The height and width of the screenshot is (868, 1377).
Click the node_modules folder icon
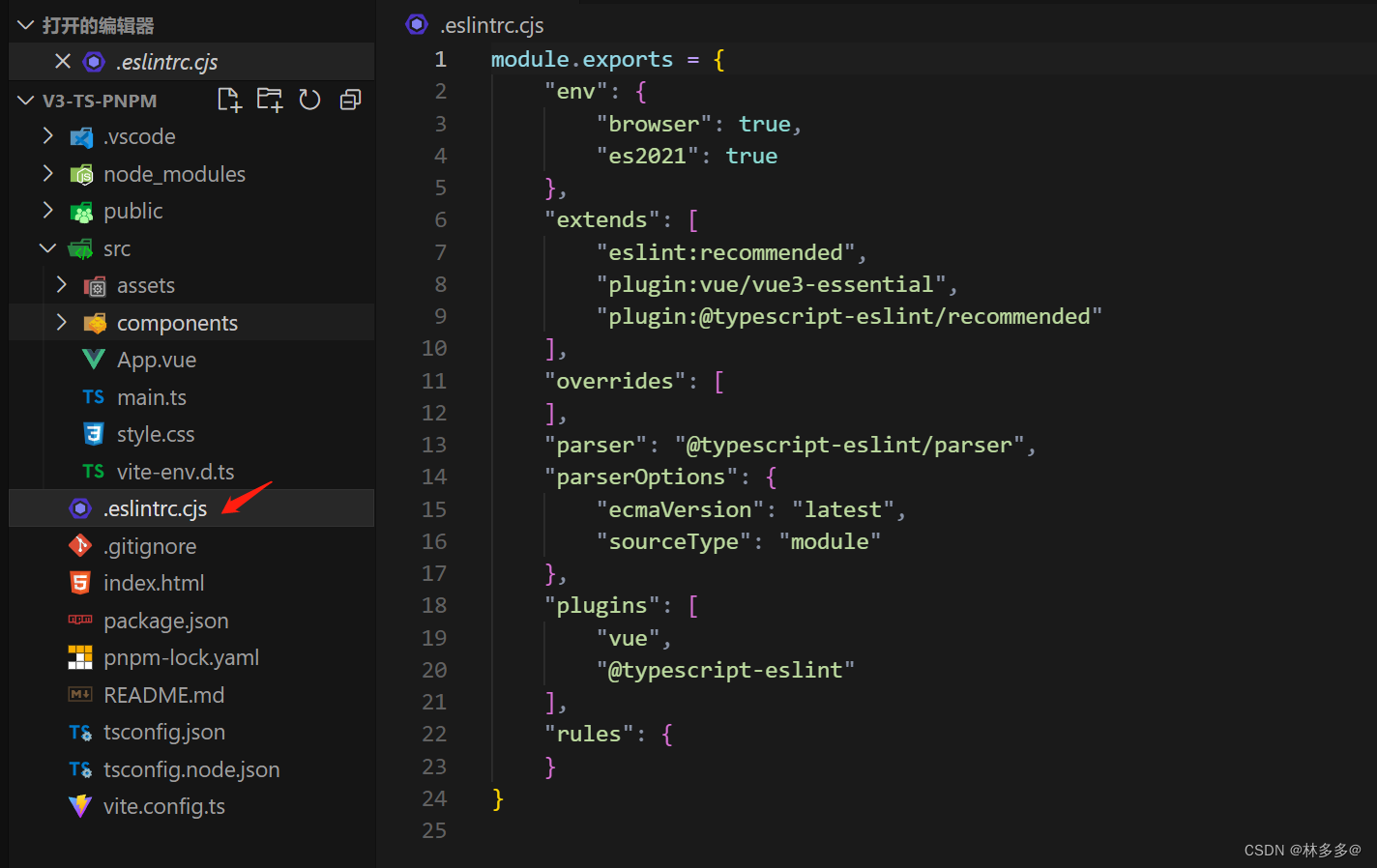[x=81, y=175]
